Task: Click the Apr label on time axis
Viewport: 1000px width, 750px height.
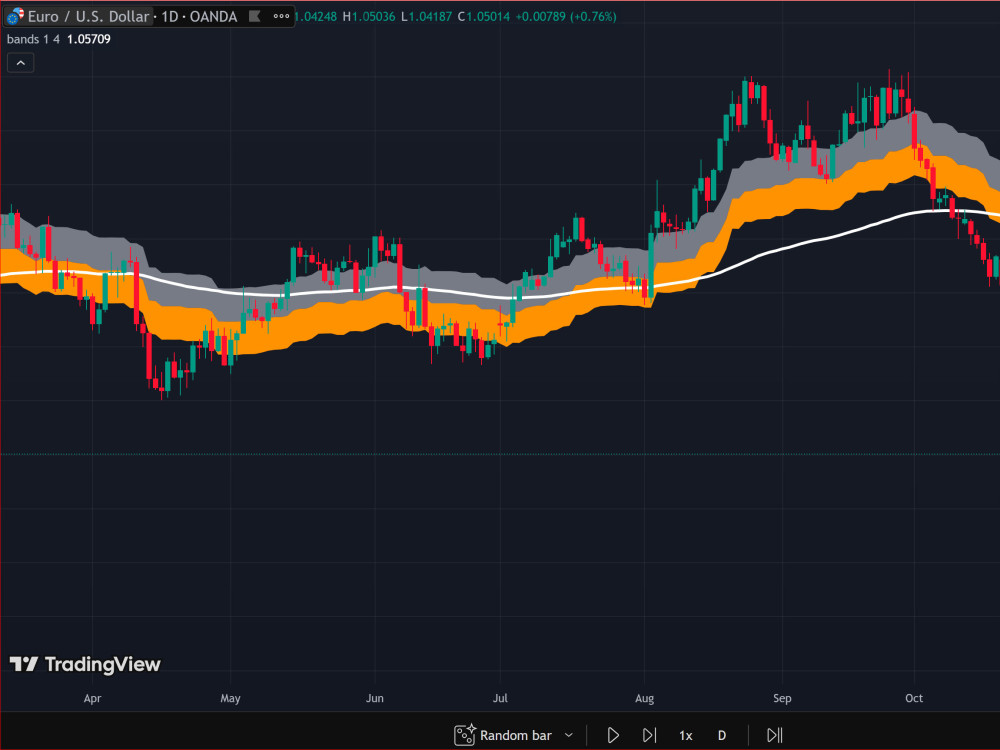Action: 92,698
